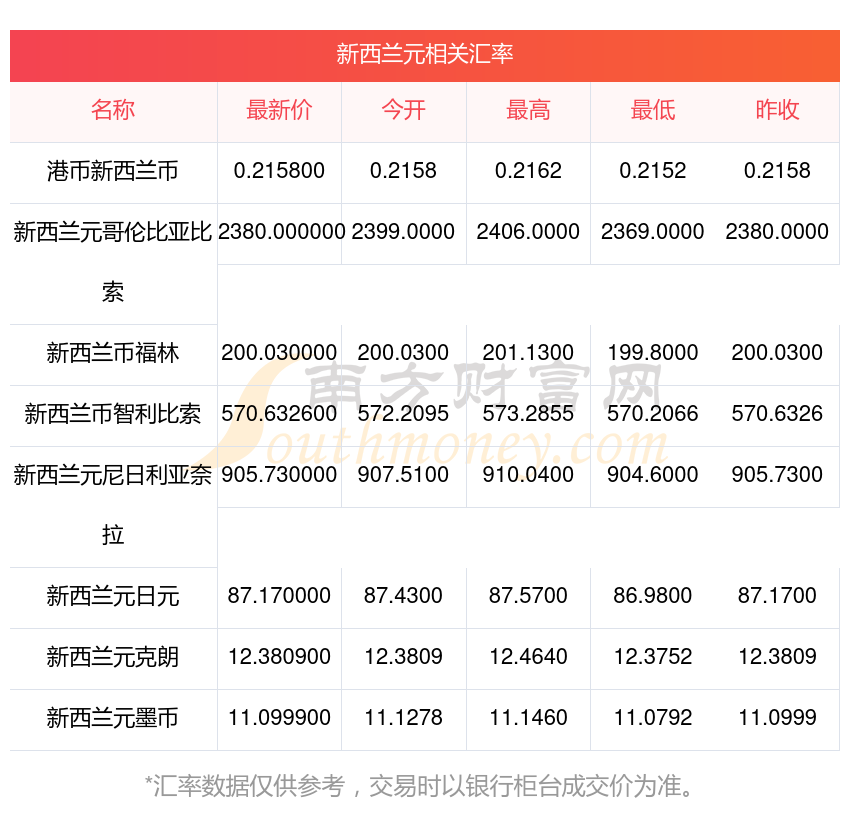The width and height of the screenshot is (850, 817).
Task: Click latest price 200.030000
Action: [279, 353]
